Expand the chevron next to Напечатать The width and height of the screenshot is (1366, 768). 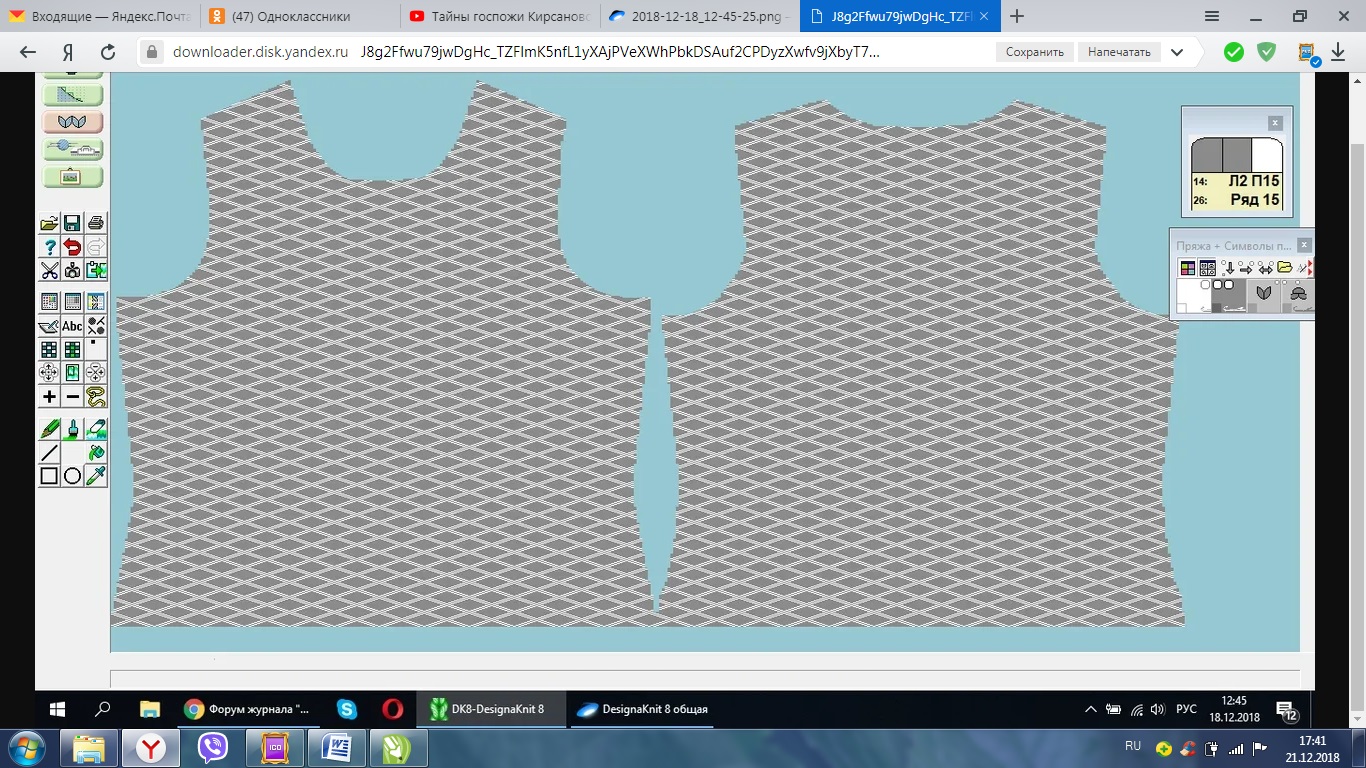1177,52
